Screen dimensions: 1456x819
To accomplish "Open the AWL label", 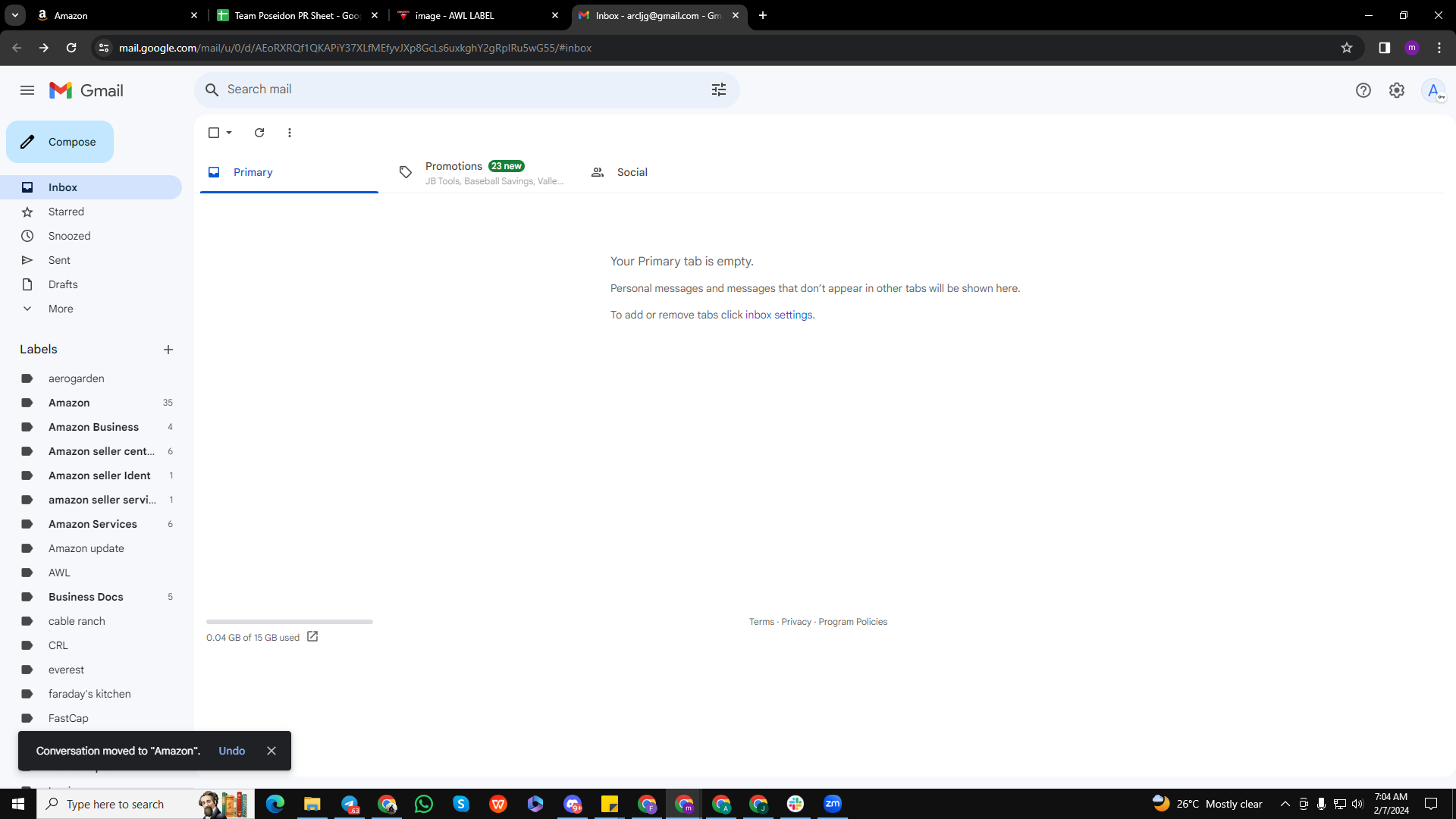I will click(91, 573).
